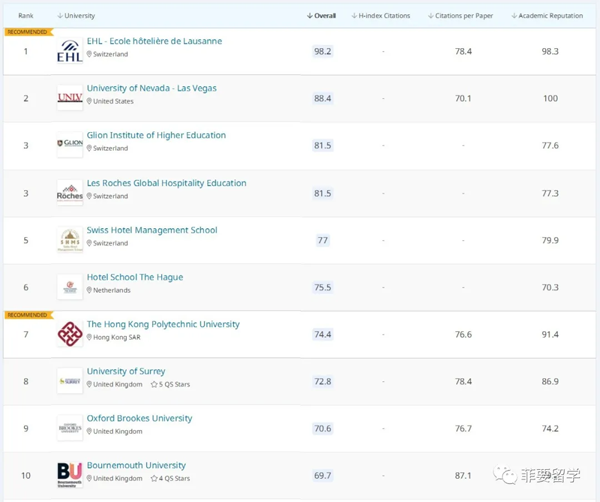Image resolution: width=600 pixels, height=502 pixels.
Task: Sort by the Overall score column
Action: 321,16
